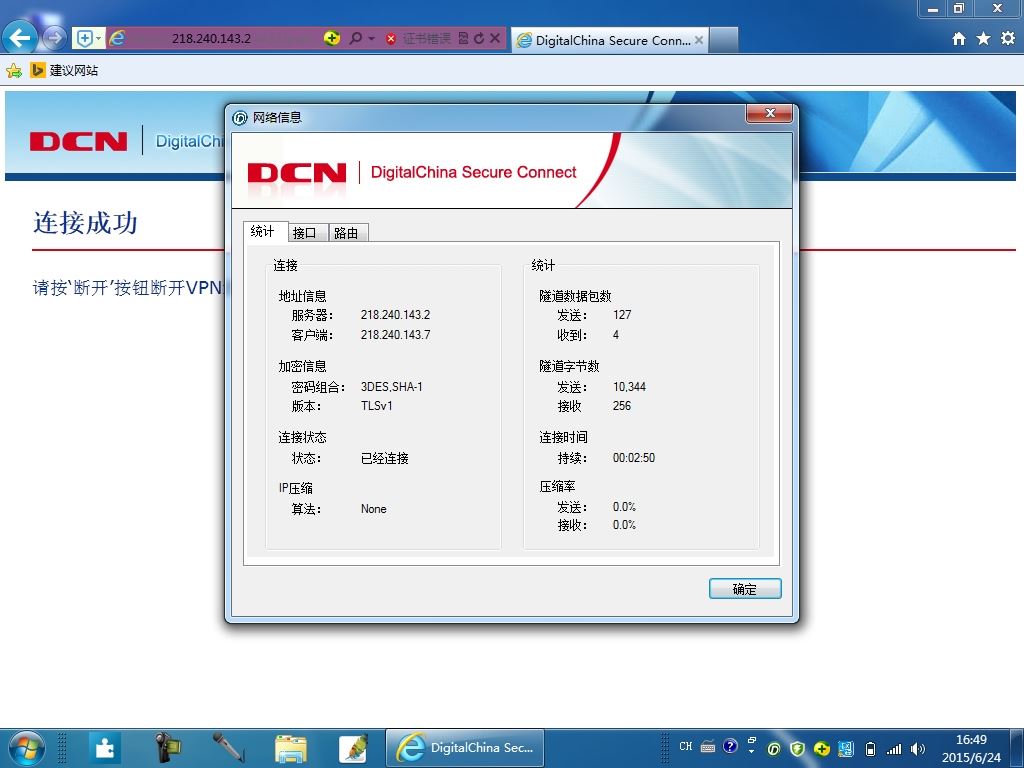Open the wireless signal bars tray icon
The width and height of the screenshot is (1024, 768).
coord(893,749)
